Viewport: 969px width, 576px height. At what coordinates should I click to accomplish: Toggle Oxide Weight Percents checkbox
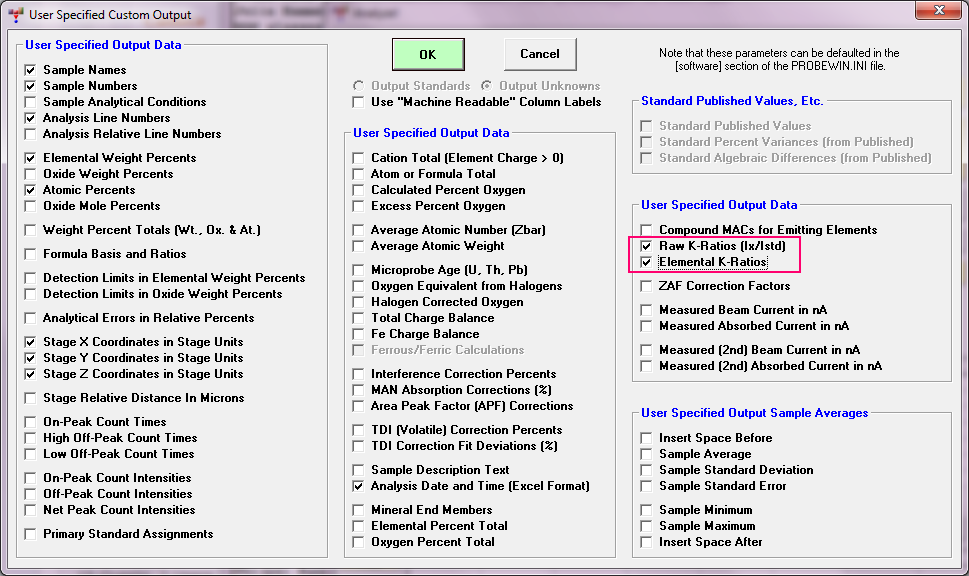click(32, 174)
